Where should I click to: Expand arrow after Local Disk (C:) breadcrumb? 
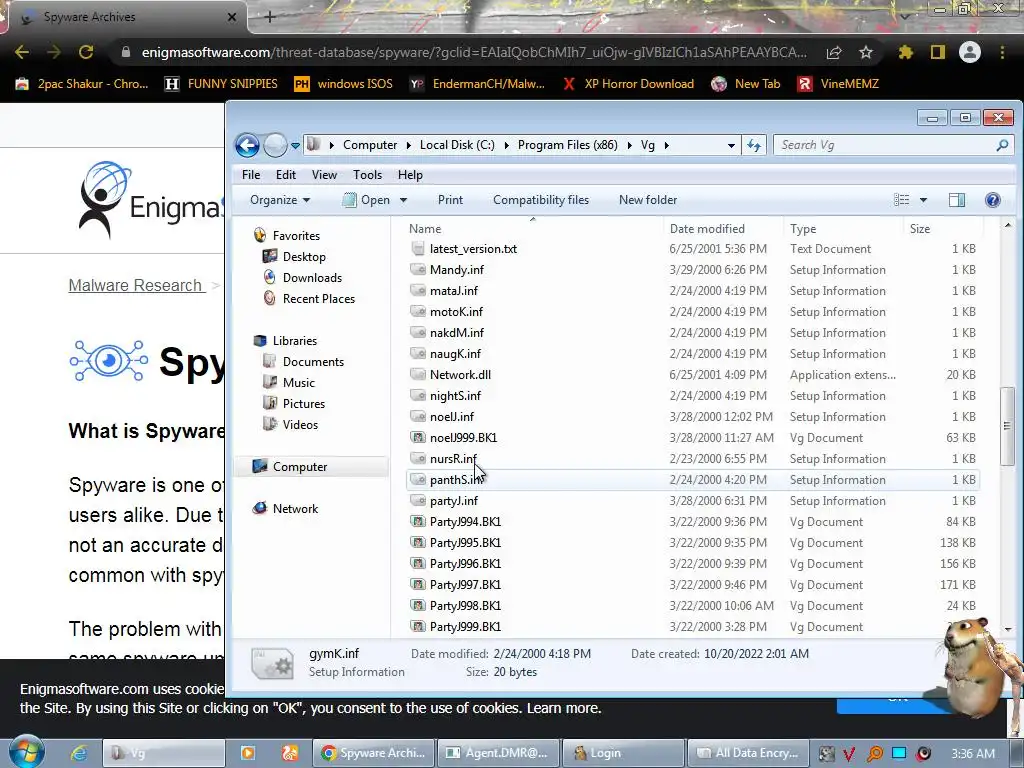[x=506, y=145]
